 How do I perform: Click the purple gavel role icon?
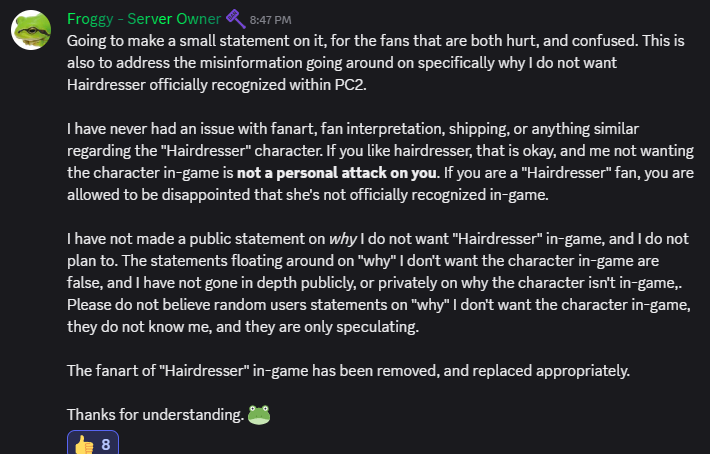(236, 18)
